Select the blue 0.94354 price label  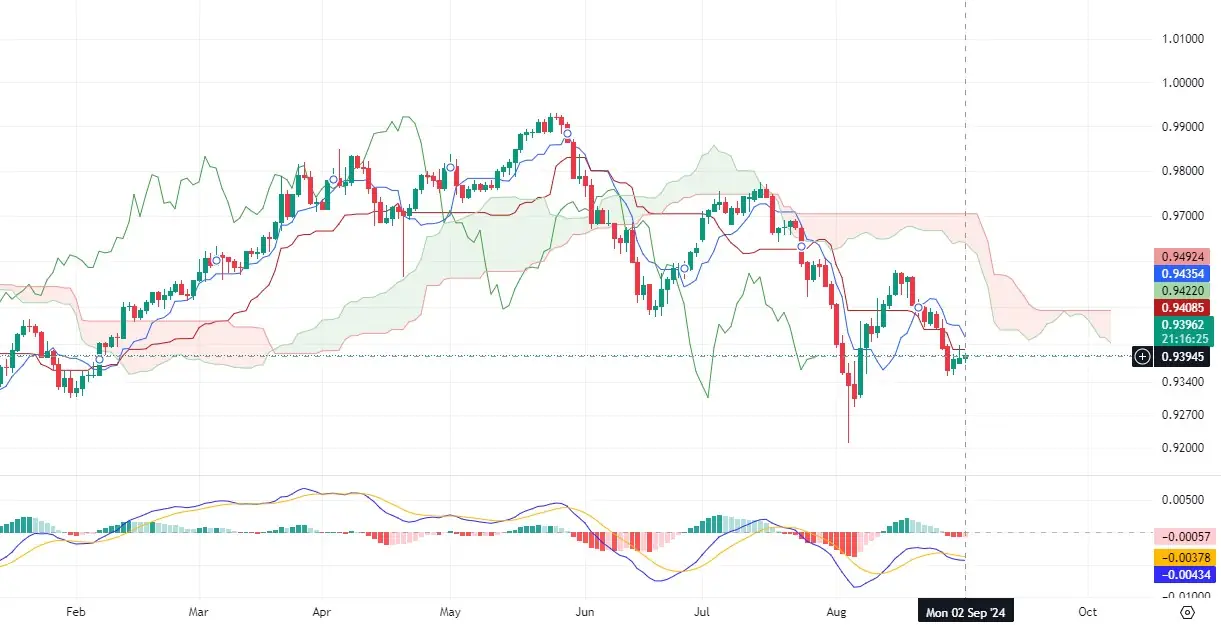click(1184, 273)
